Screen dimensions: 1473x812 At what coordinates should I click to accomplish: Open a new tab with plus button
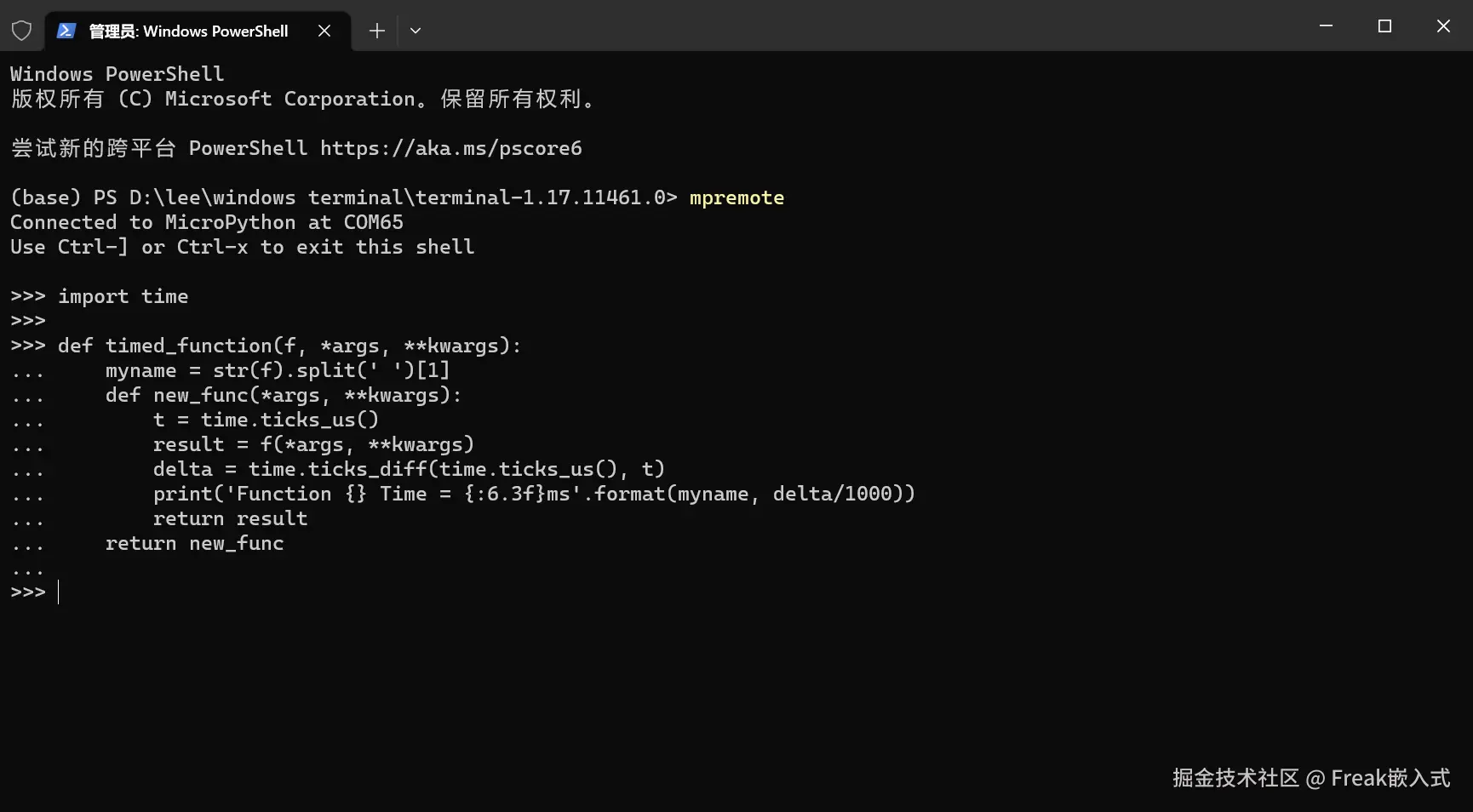tap(377, 31)
